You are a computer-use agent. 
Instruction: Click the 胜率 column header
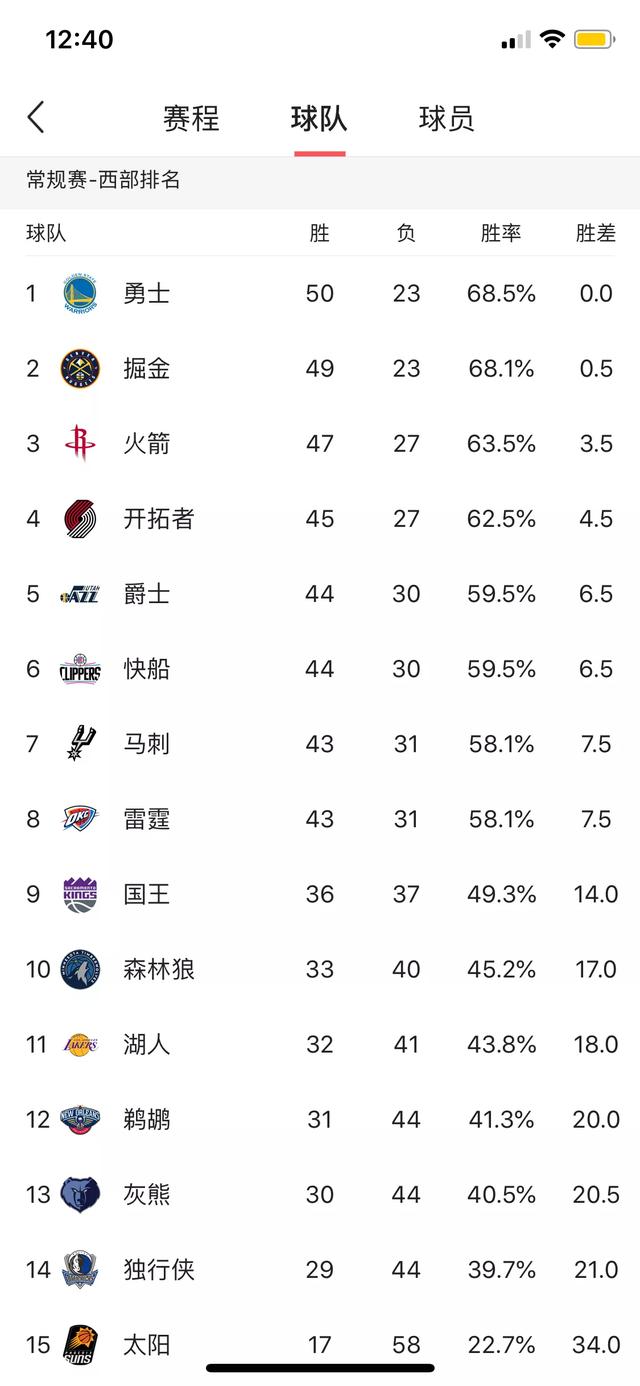click(x=501, y=234)
